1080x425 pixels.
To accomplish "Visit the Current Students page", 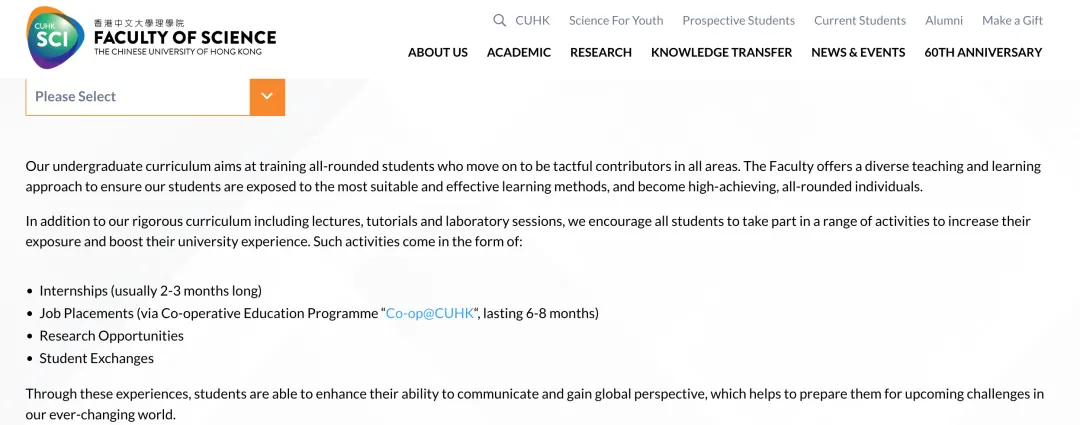I will 860,21.
